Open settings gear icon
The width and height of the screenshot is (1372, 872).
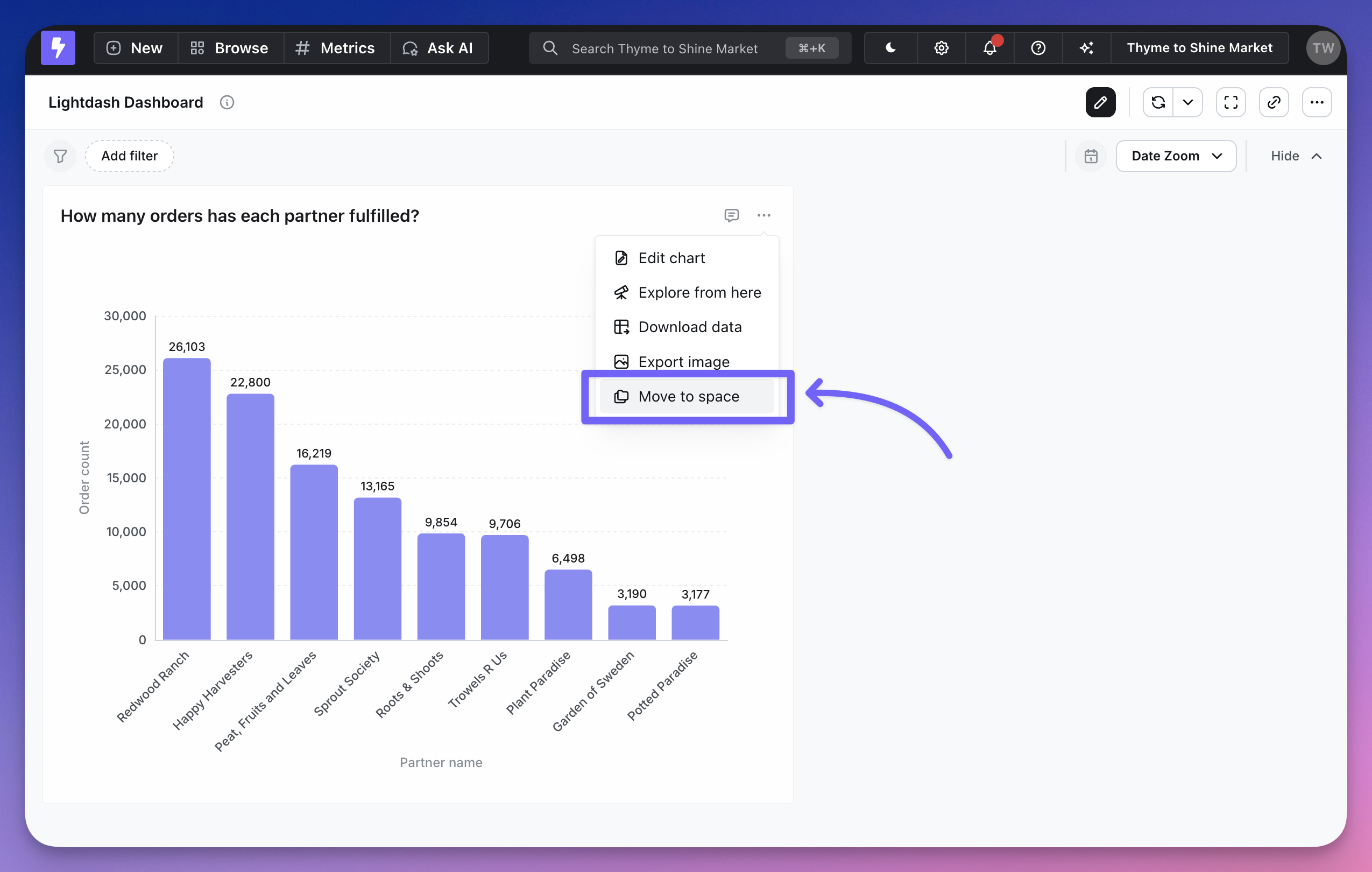[x=941, y=48]
